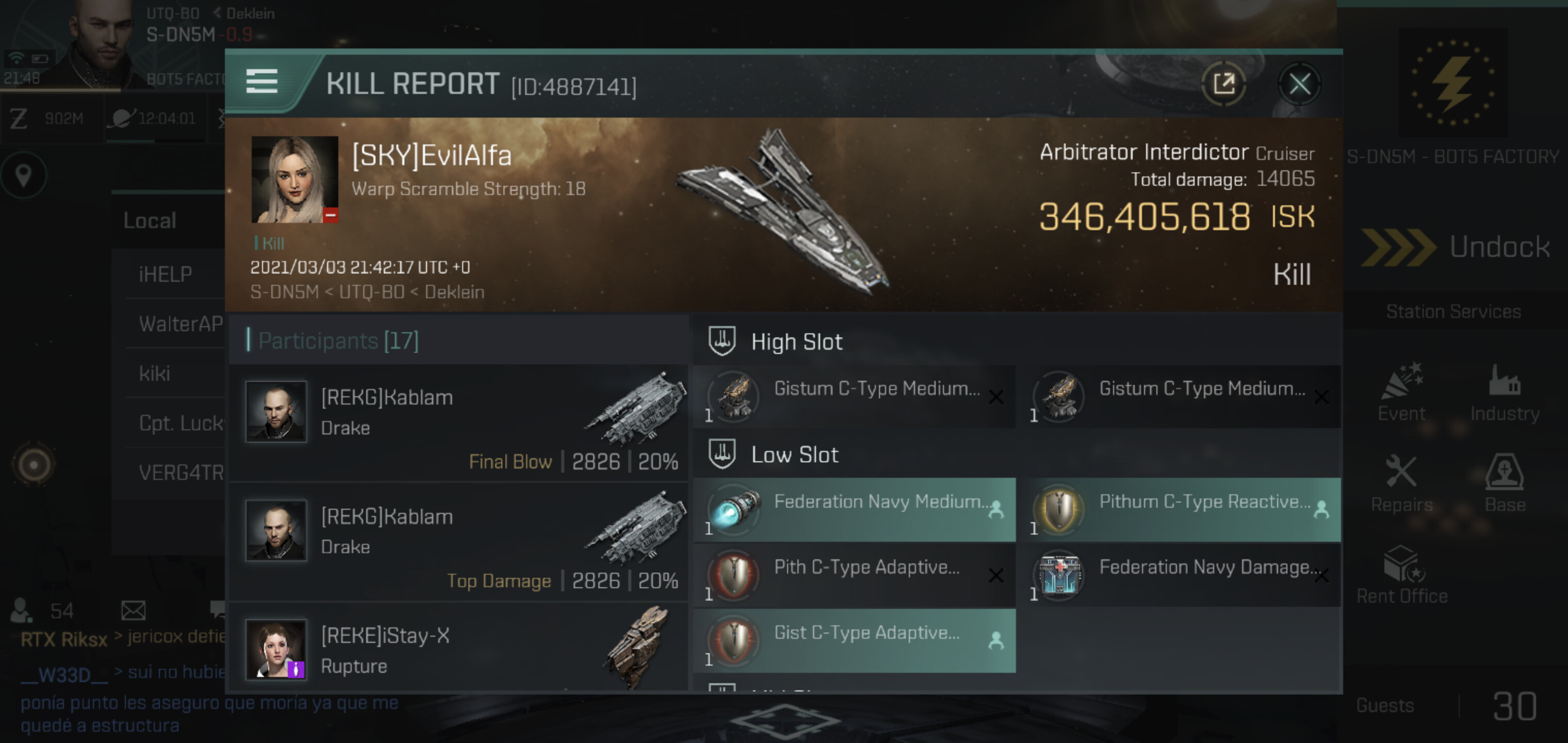This screenshot has width=1568, height=743.
Task: Open Rent Office service
Action: [x=1401, y=574]
